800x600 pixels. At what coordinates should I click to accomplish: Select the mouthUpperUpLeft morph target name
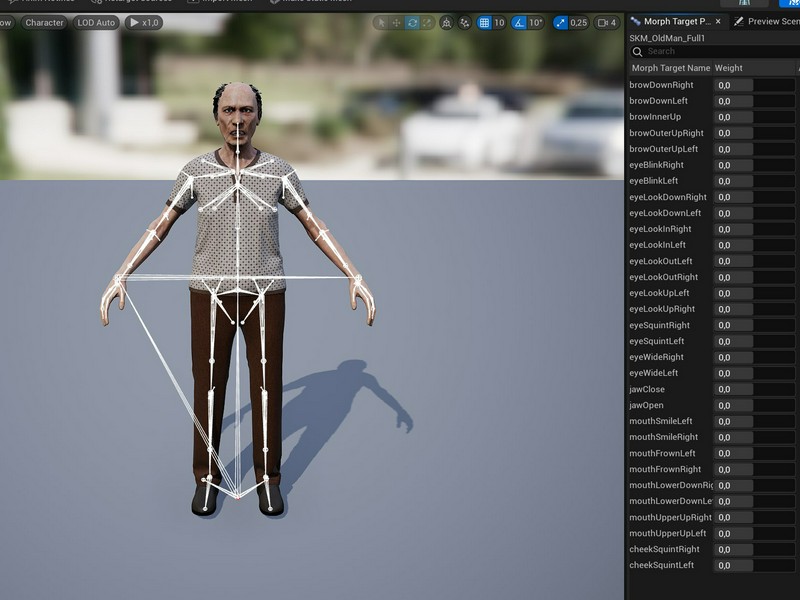point(667,533)
